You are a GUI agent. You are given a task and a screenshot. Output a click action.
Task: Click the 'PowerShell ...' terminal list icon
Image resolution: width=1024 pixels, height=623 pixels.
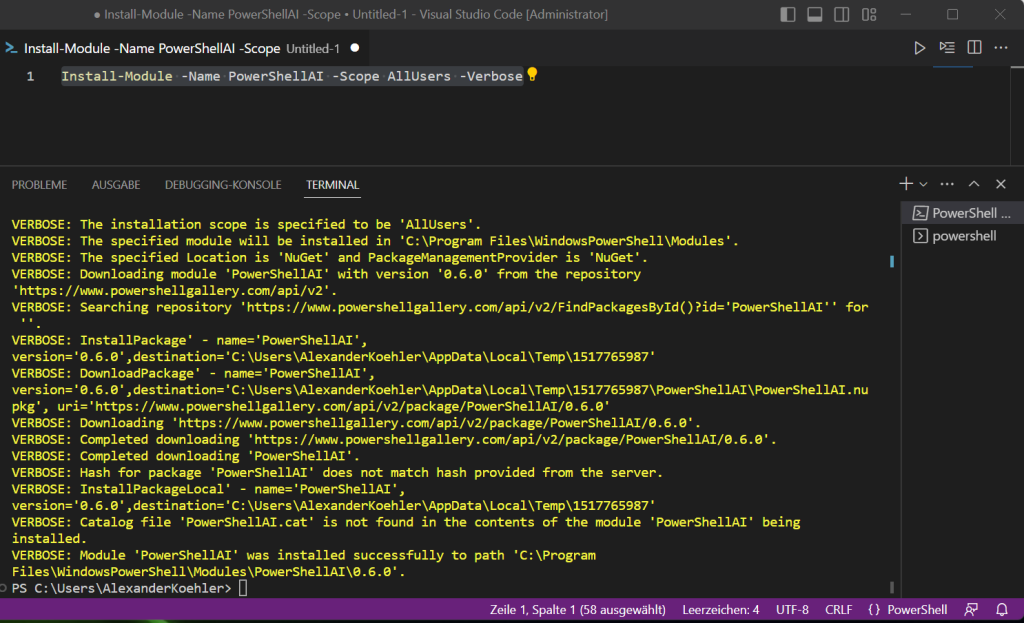[x=920, y=213]
